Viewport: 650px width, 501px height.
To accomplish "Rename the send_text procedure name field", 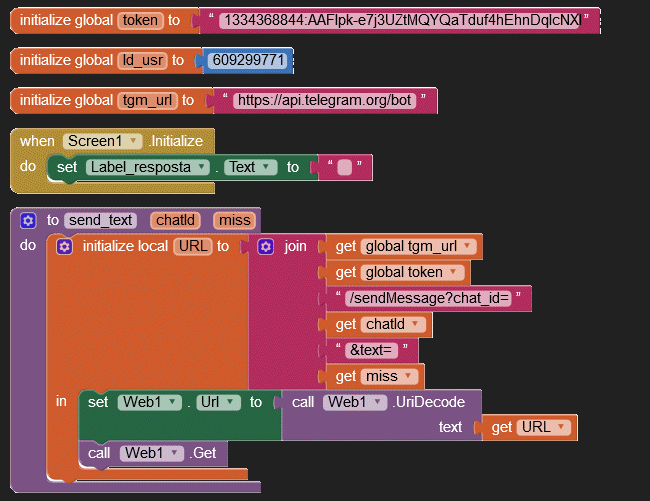I will 101,220.
